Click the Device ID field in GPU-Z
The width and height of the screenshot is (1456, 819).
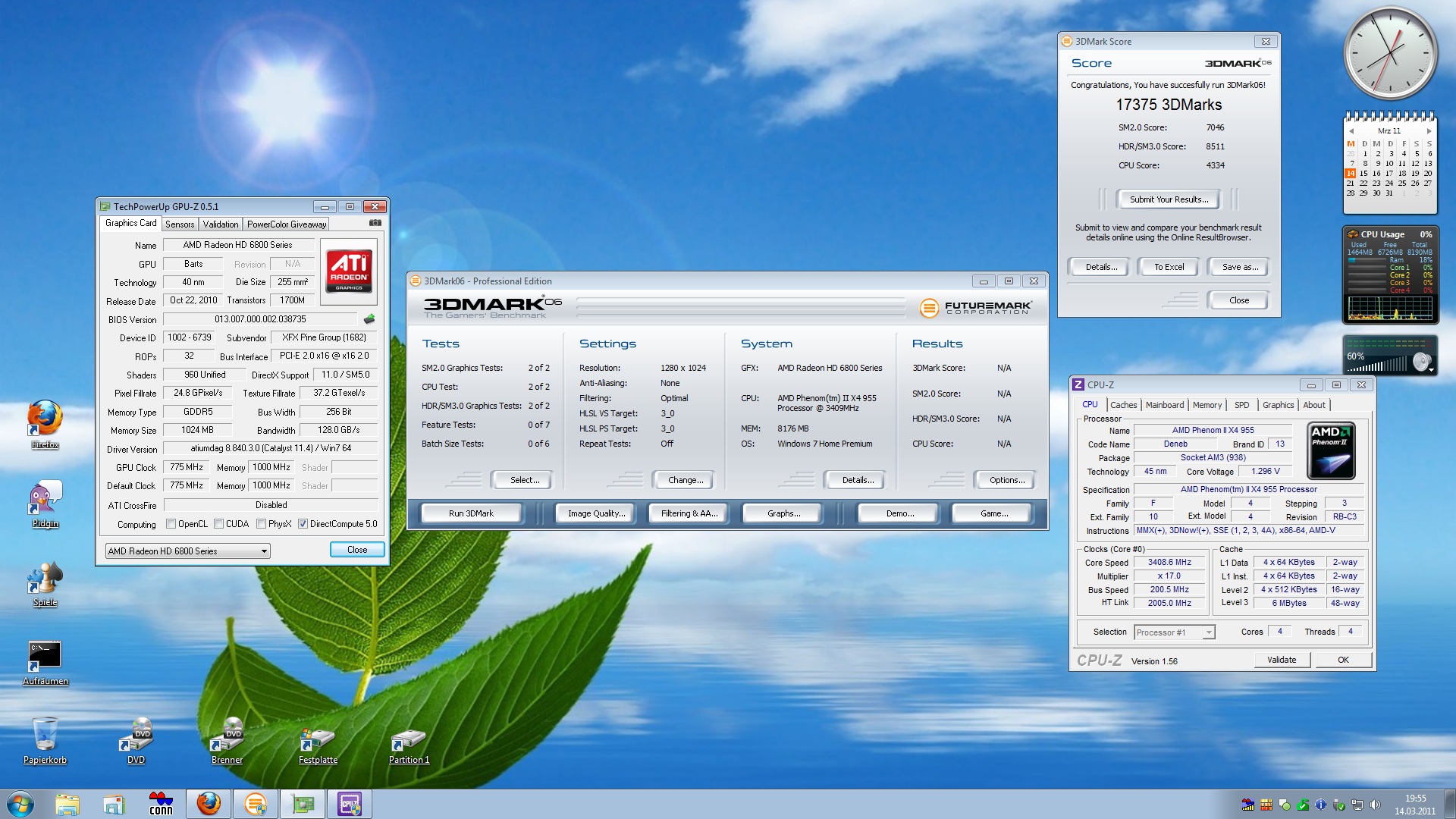coord(190,337)
